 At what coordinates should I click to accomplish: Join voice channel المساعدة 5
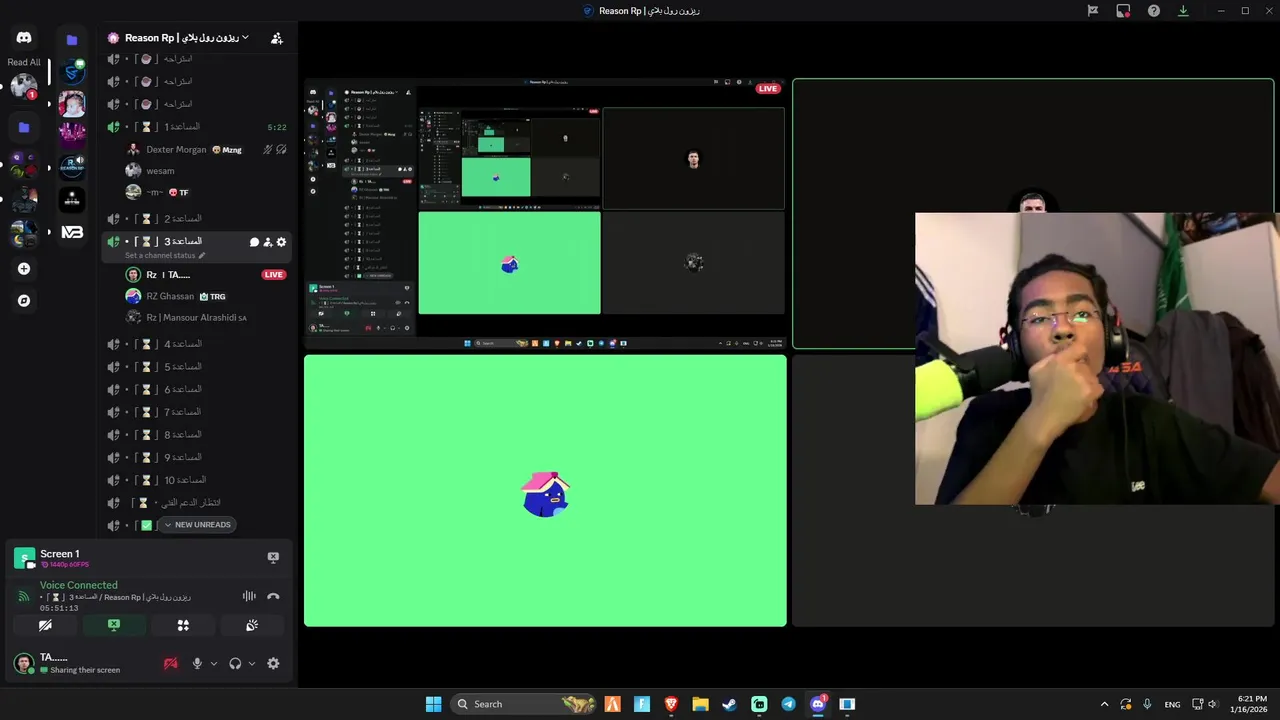click(x=198, y=367)
